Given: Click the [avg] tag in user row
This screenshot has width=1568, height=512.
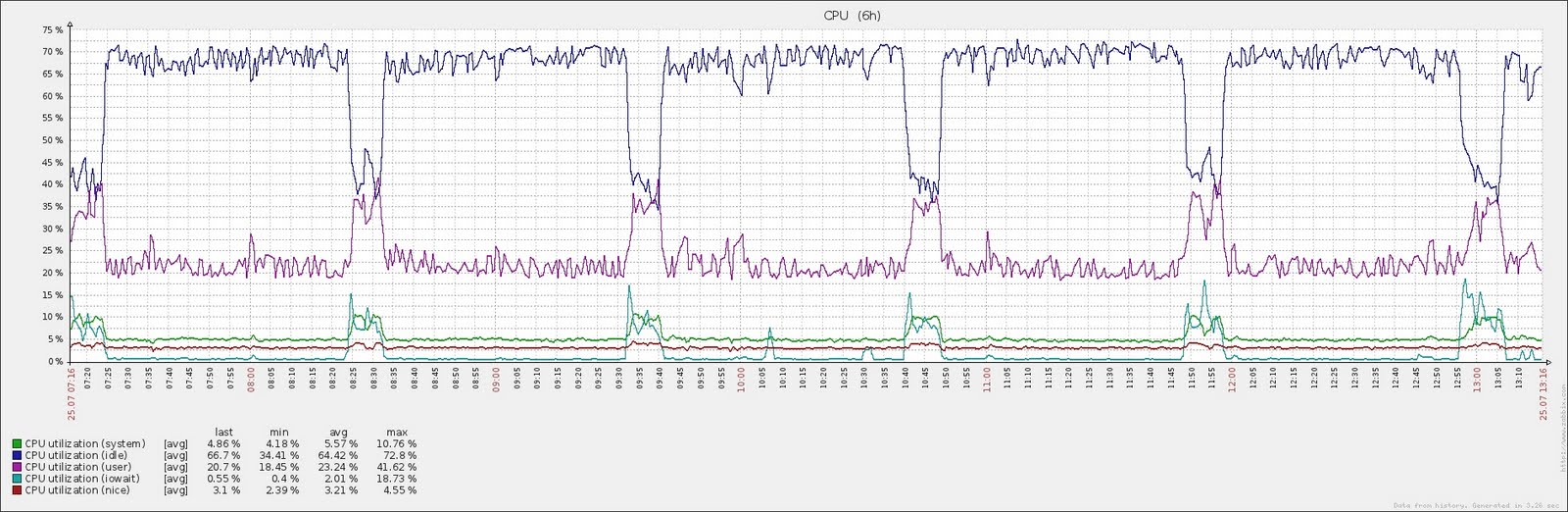Looking at the screenshot, I should coord(175,468).
